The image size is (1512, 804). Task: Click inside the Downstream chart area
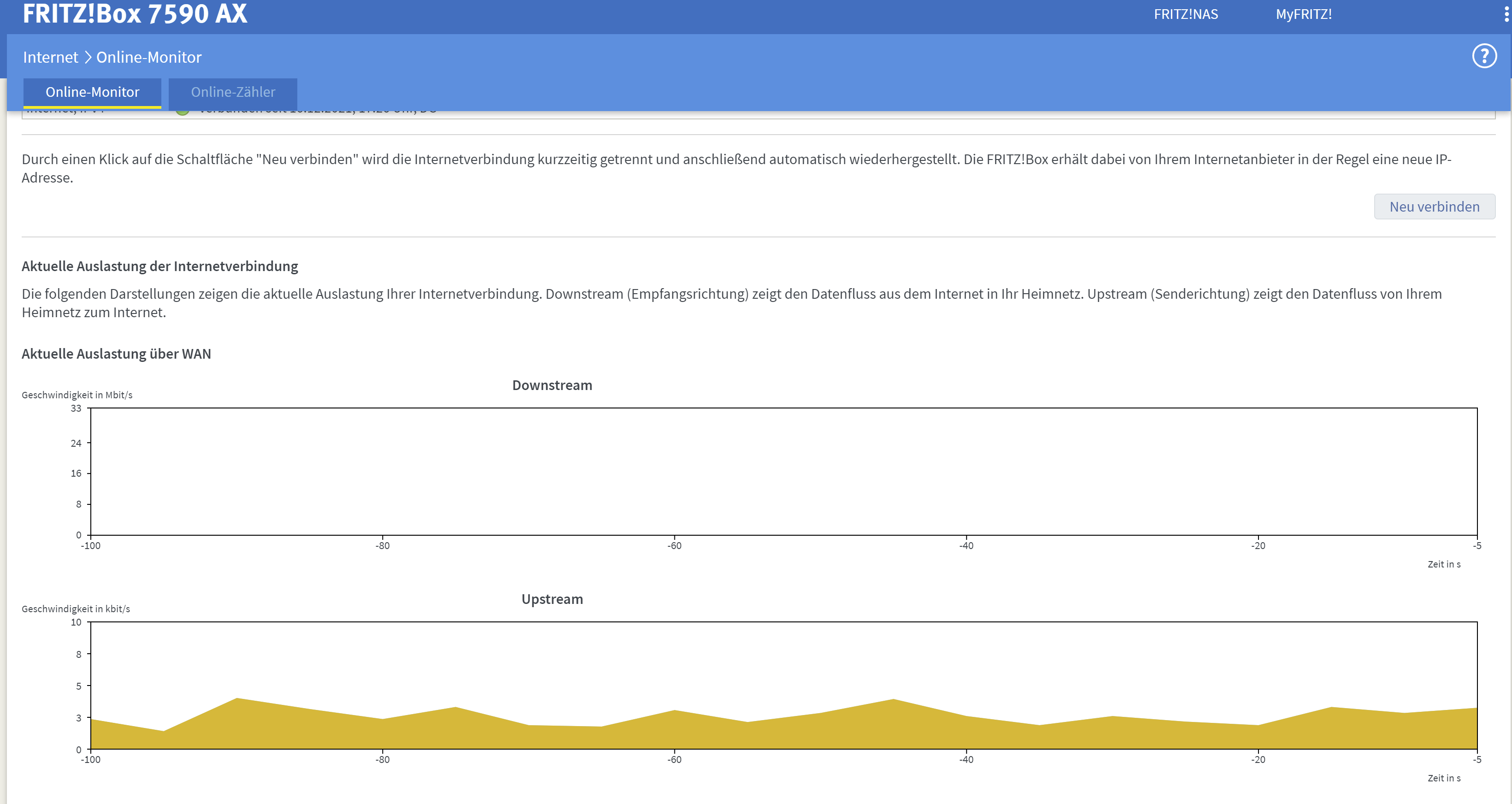click(784, 471)
